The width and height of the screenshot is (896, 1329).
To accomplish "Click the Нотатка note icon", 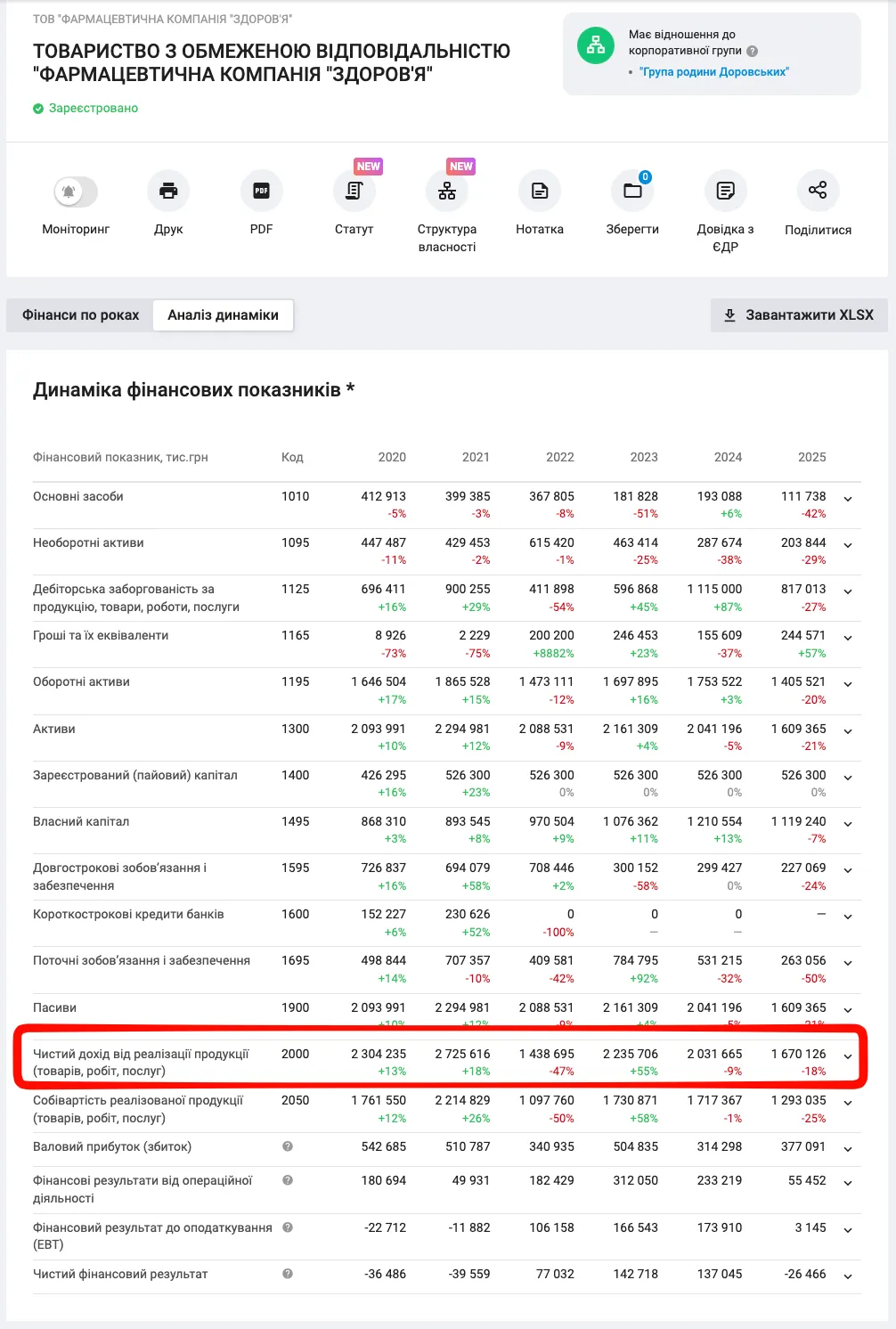I will point(540,191).
